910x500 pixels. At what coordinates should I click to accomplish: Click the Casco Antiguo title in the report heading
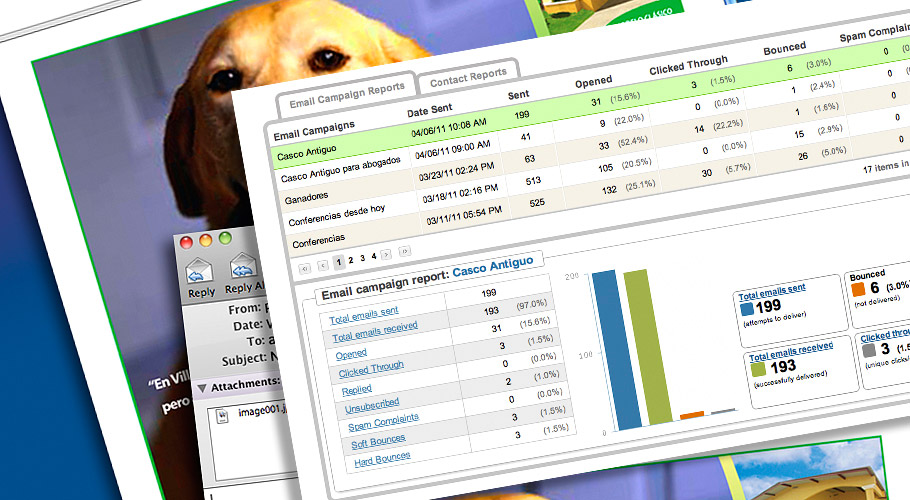pos(493,266)
